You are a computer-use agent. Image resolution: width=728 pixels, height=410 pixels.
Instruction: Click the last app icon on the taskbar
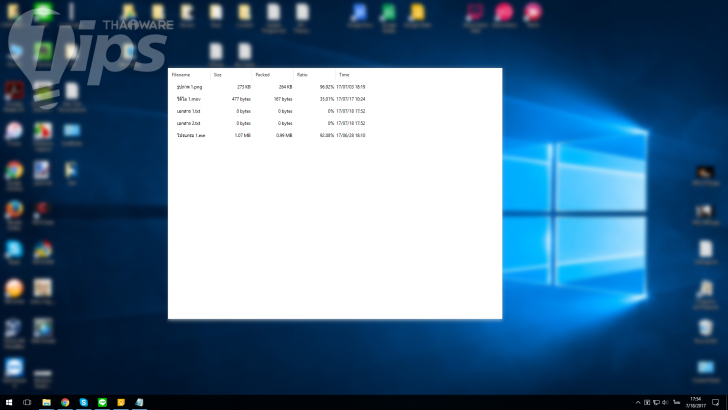[x=139, y=402]
